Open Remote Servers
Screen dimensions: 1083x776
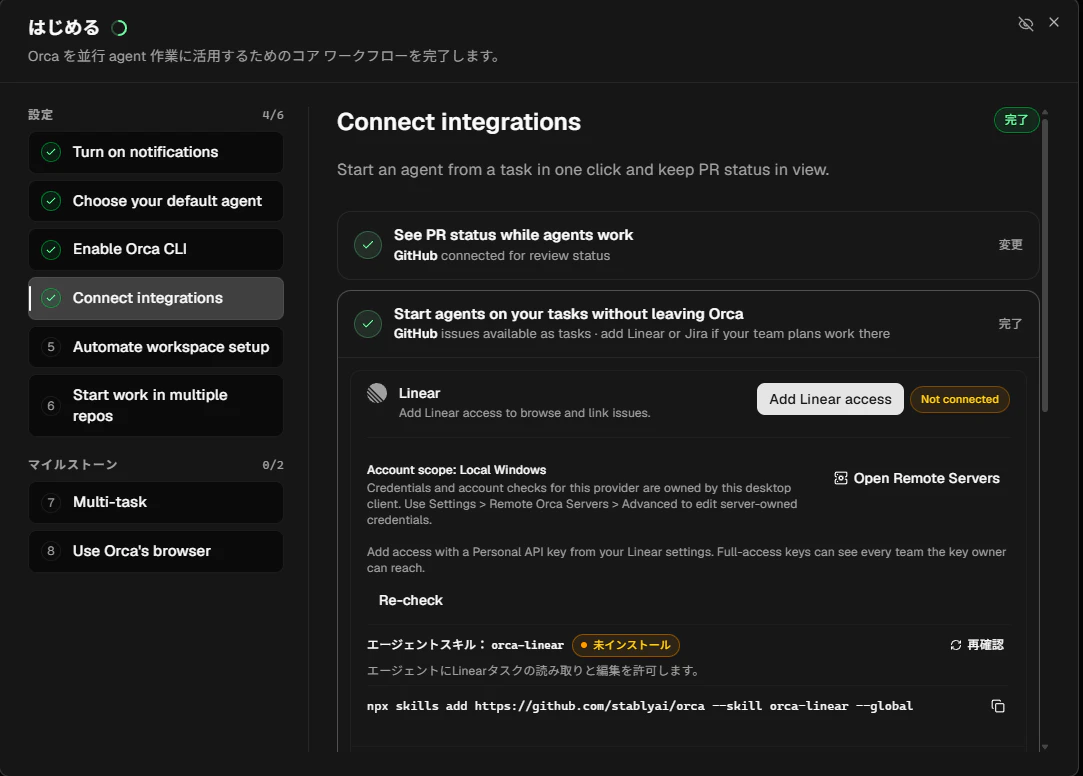[917, 478]
